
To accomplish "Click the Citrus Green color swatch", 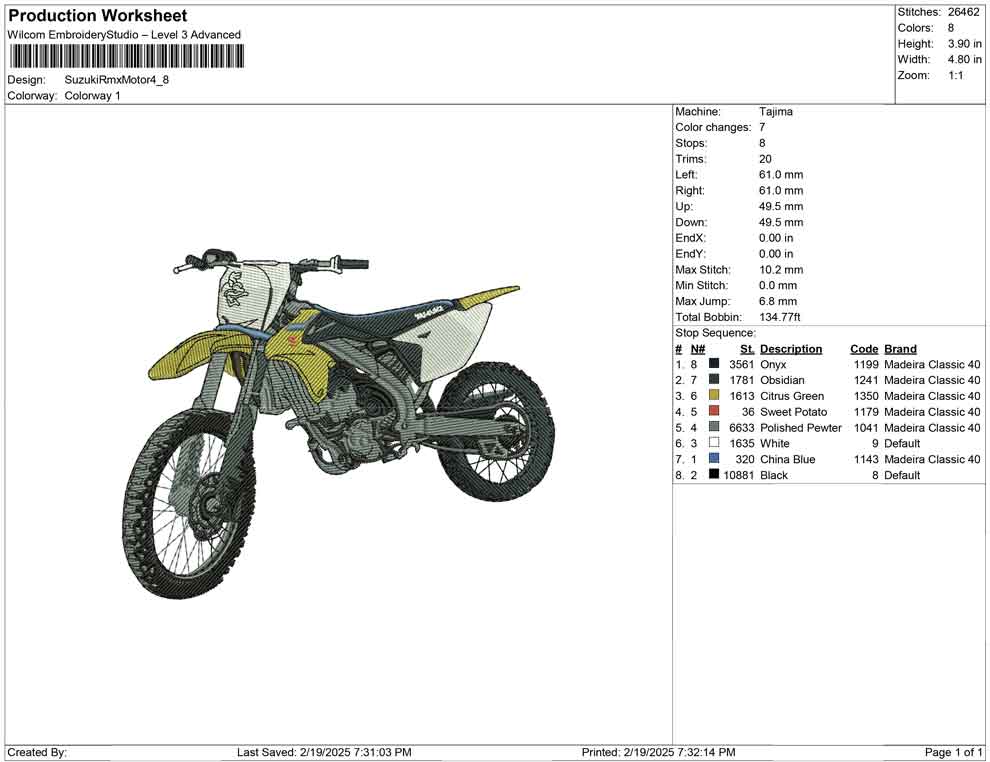I will pyautogui.click(x=713, y=395).
